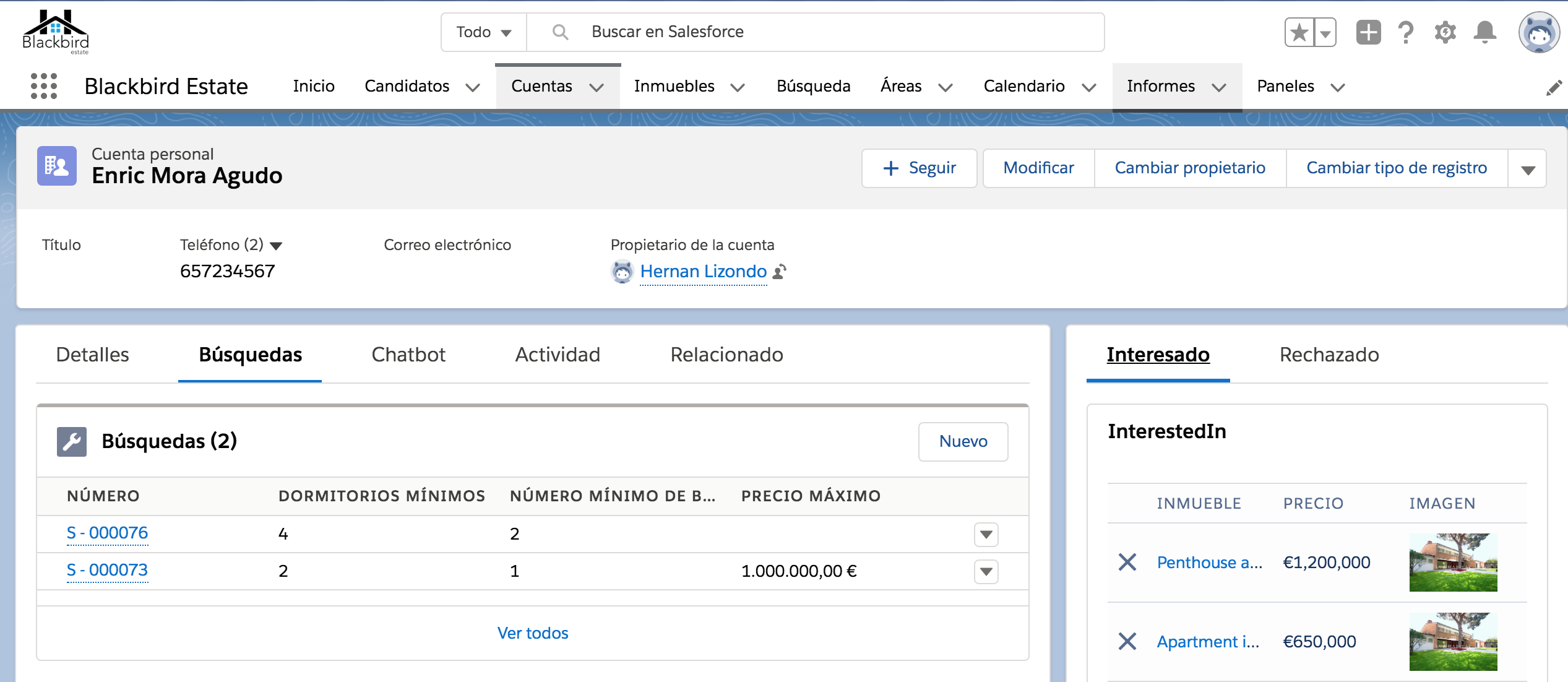Open the Apartment property link
The width and height of the screenshot is (1568, 682).
tap(1208, 641)
